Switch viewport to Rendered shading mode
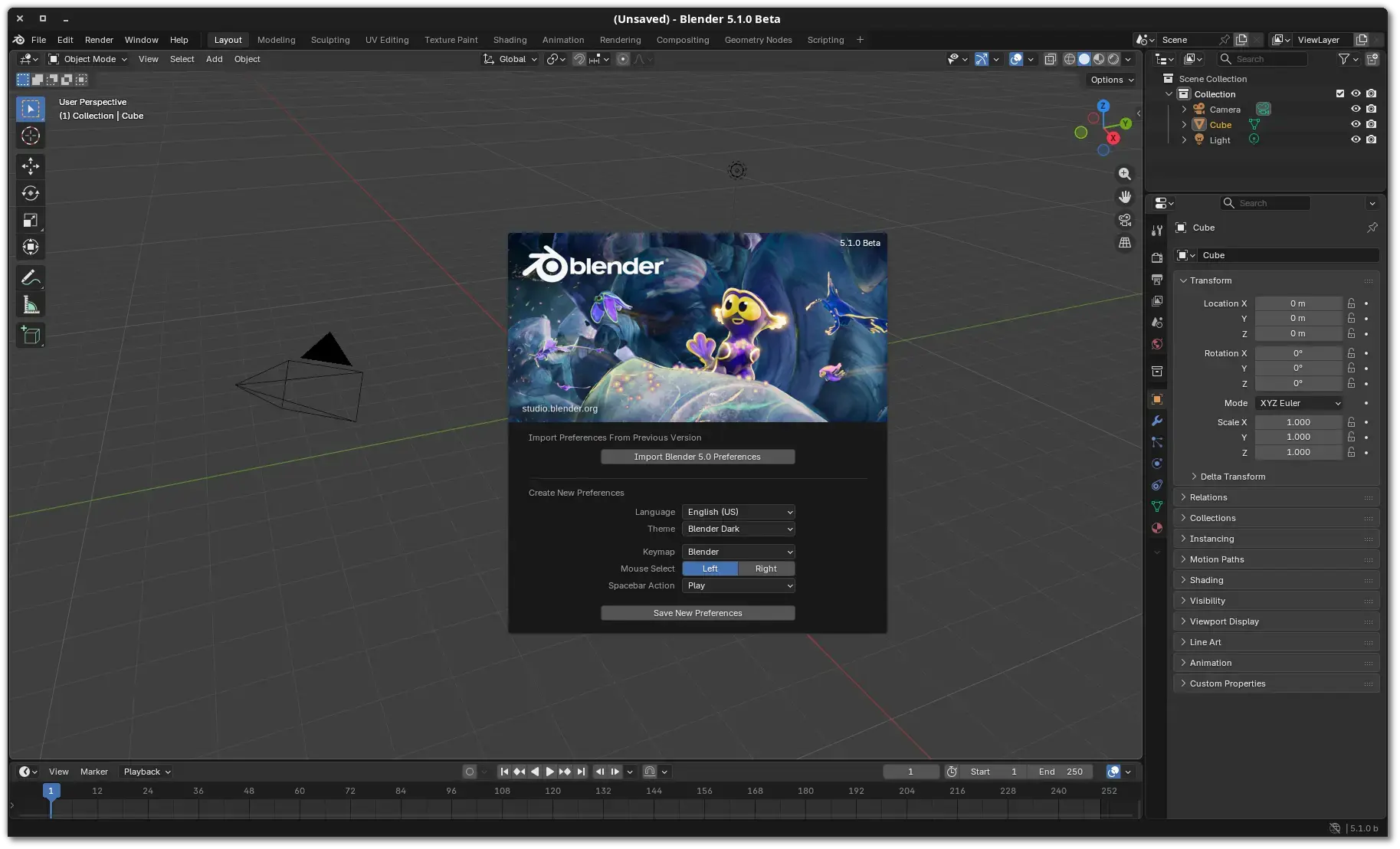This screenshot has width=1400, height=849. click(x=1113, y=59)
